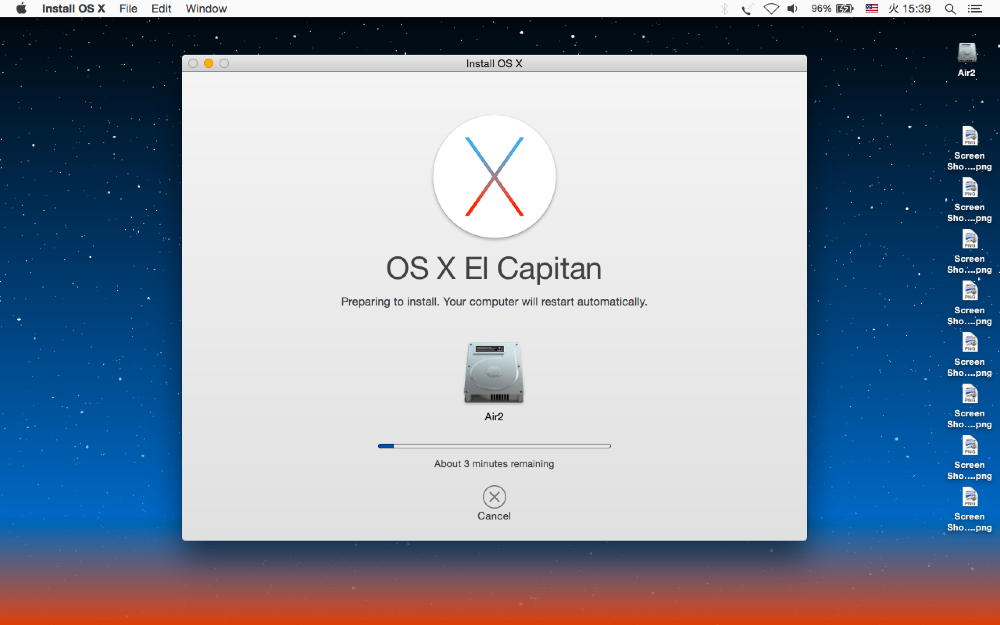Open the Window menu

(206, 9)
